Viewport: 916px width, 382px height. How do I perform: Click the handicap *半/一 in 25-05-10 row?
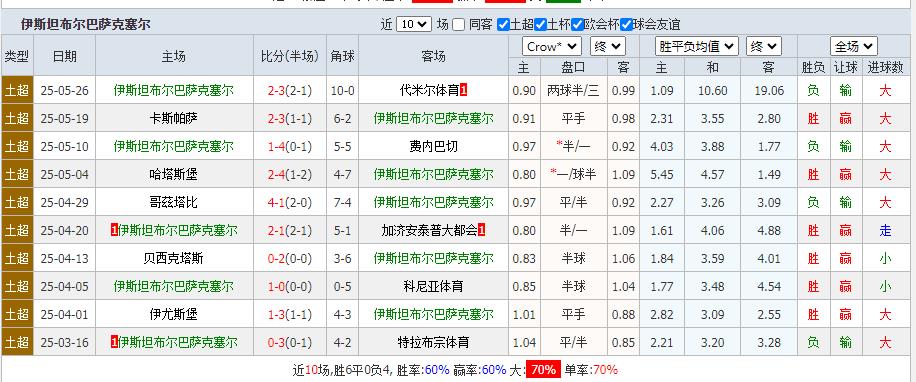point(574,147)
